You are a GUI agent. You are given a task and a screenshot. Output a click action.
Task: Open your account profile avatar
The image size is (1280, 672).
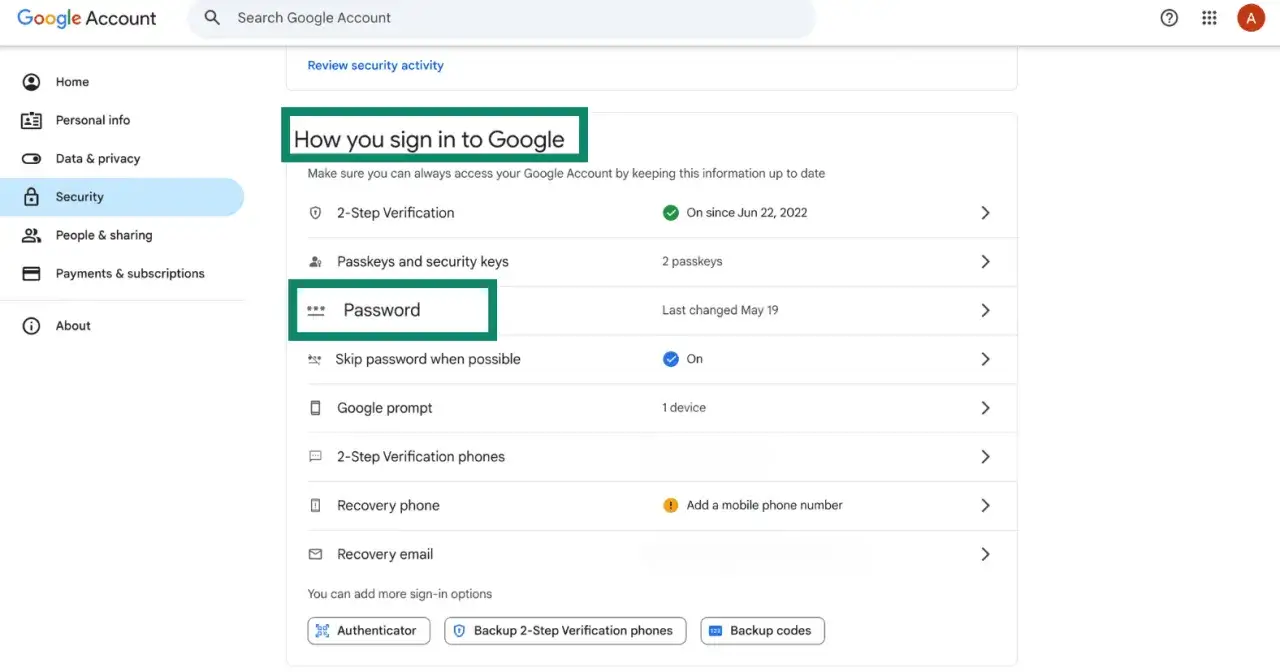[1251, 17]
